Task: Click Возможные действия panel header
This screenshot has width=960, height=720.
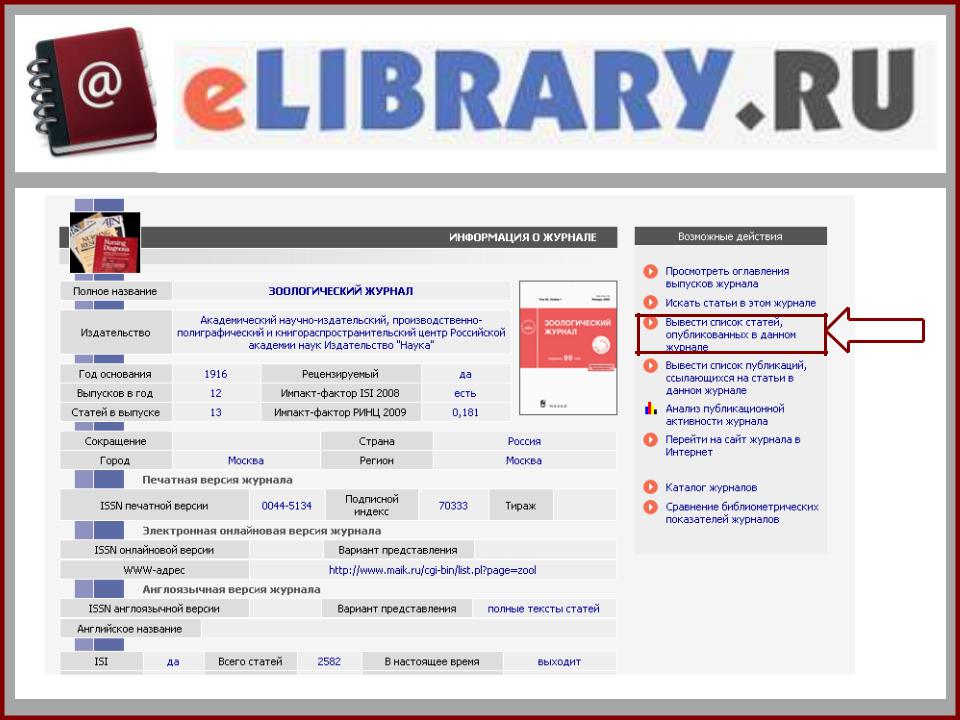Action: click(730, 236)
